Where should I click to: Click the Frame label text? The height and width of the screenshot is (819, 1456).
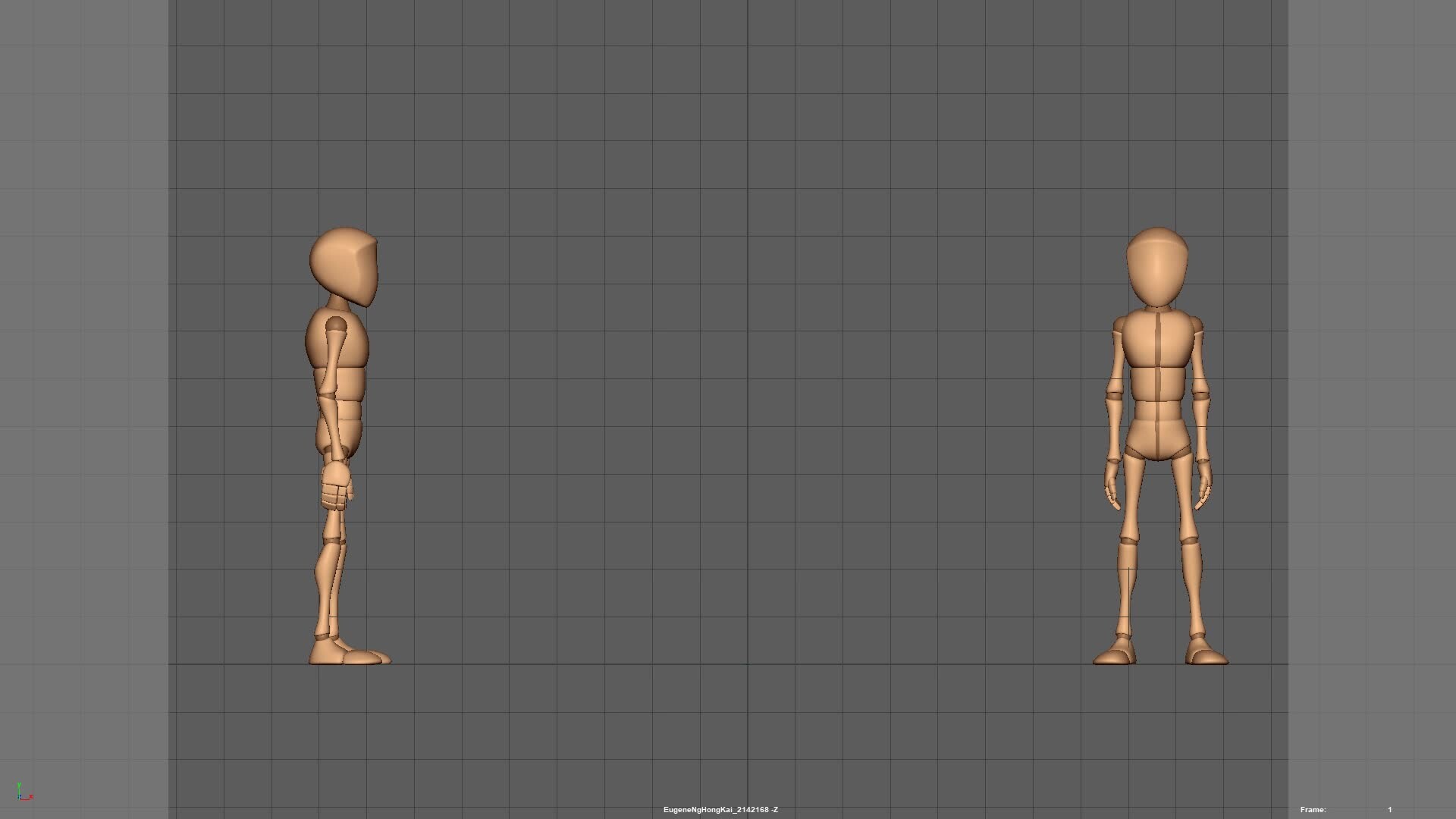point(1313,810)
